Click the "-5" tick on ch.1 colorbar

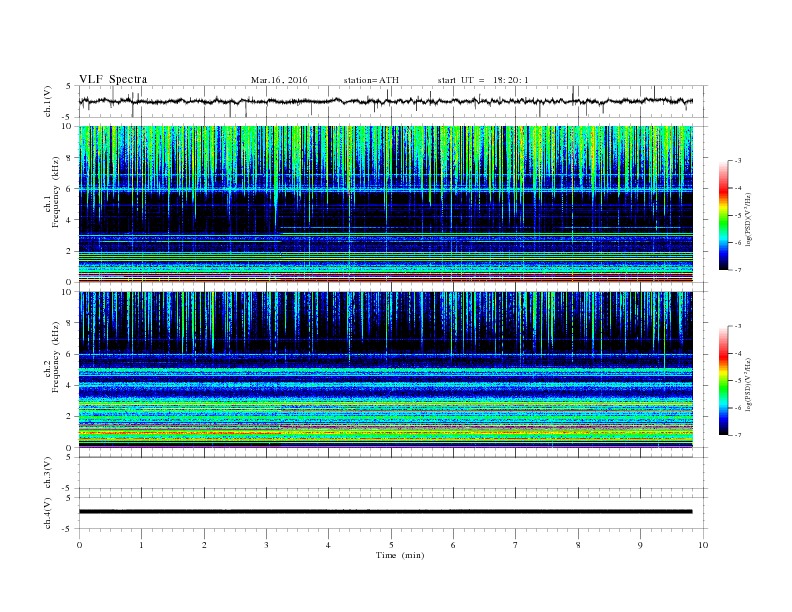point(737,216)
